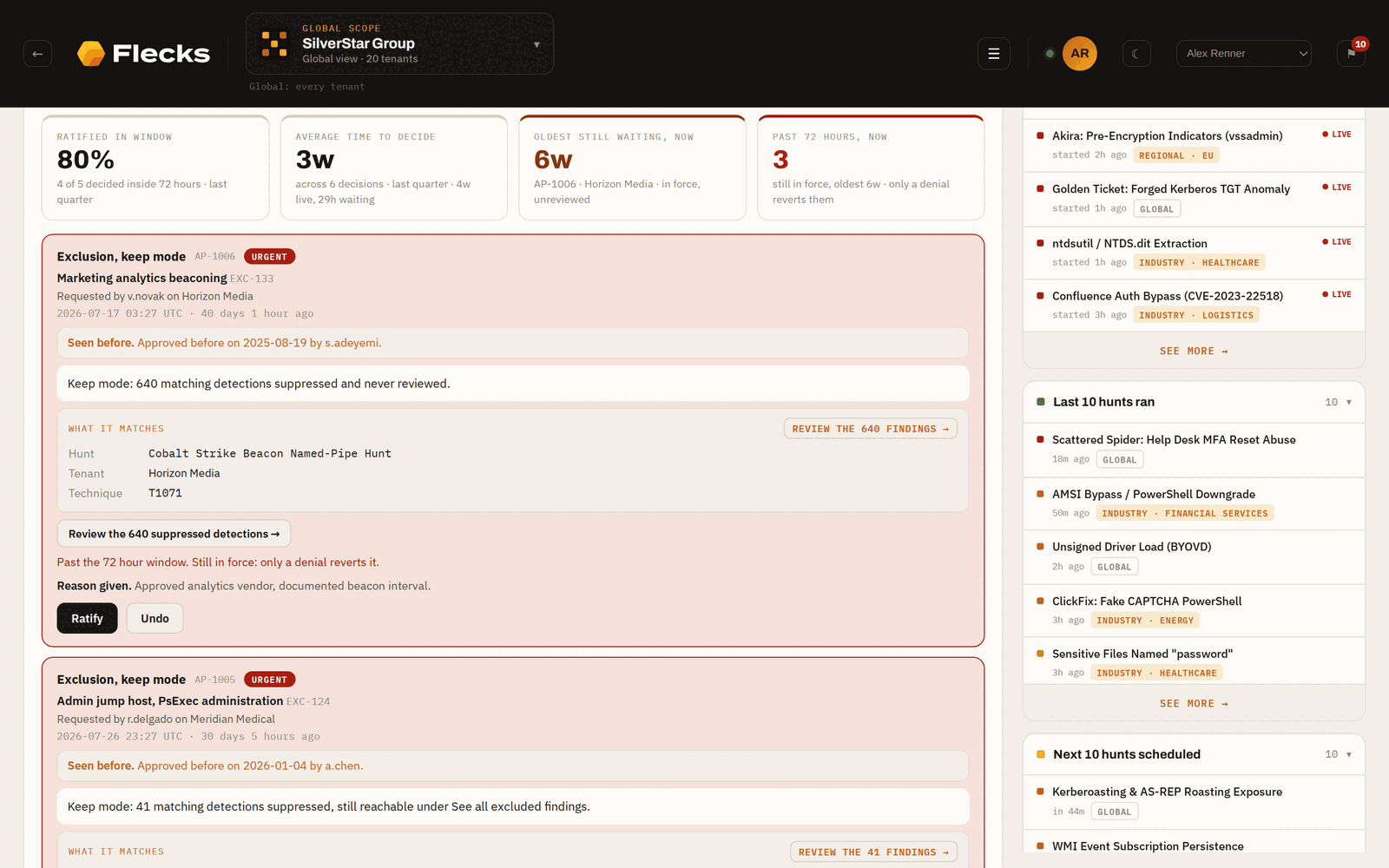Screen dimensions: 1389x868
Task: Click Review the 640 suppressed detections button
Action: (174, 534)
